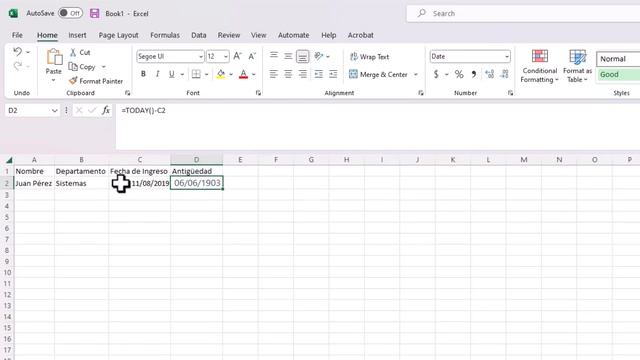The width and height of the screenshot is (640, 360).
Task: Align text left
Action: (274, 74)
